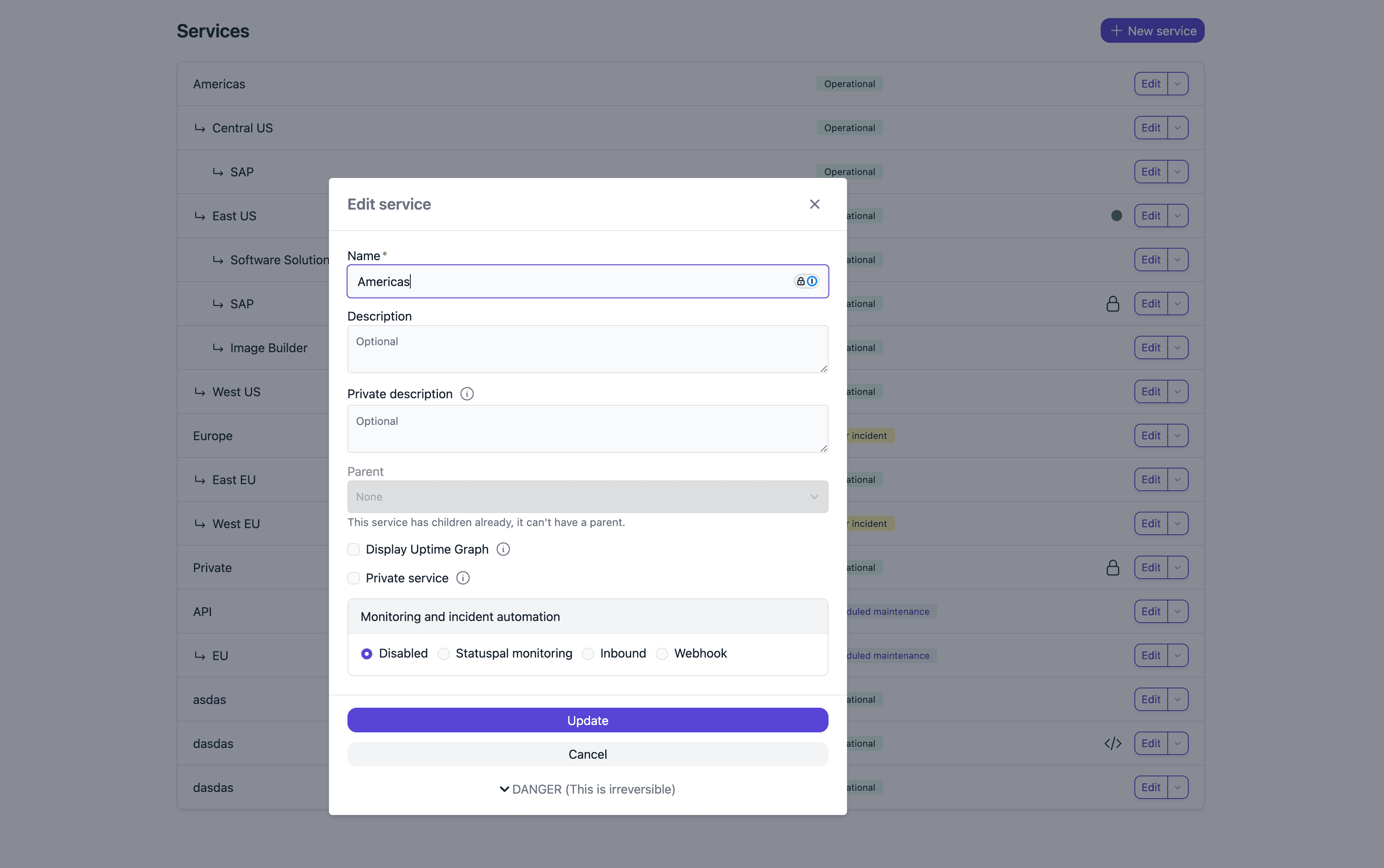Click the 1Password icon in the Name field

click(x=812, y=281)
